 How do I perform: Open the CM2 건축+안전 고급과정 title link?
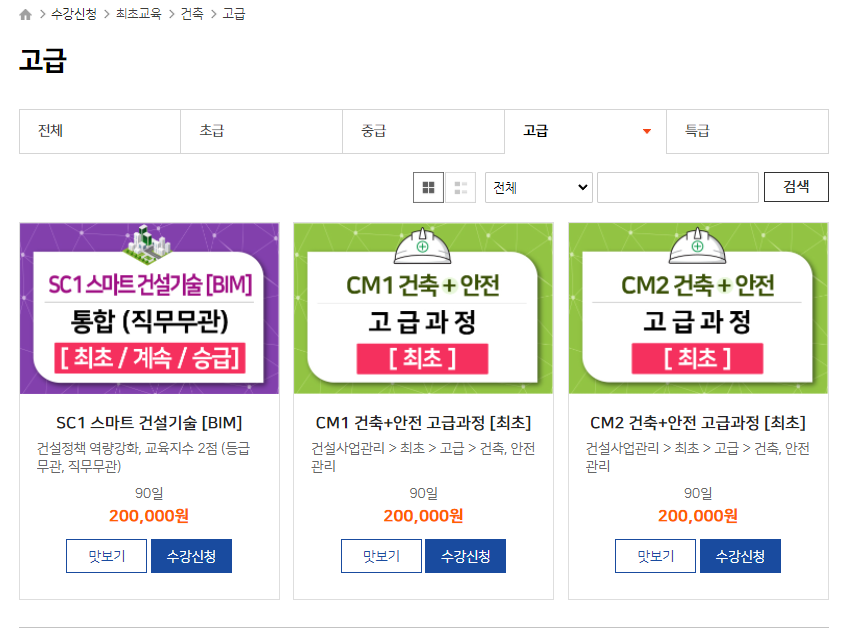(x=698, y=422)
